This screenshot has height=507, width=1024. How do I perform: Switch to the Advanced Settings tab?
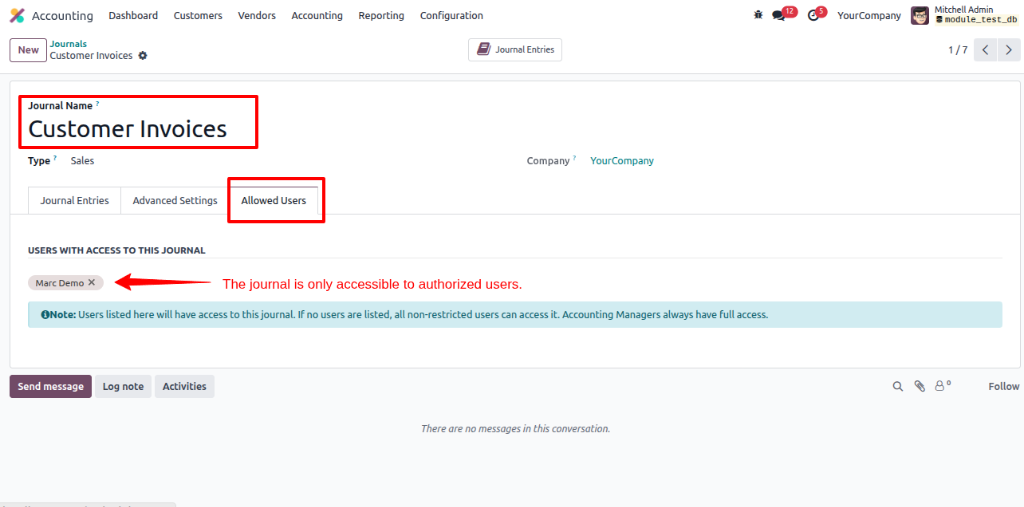pyautogui.click(x=175, y=201)
